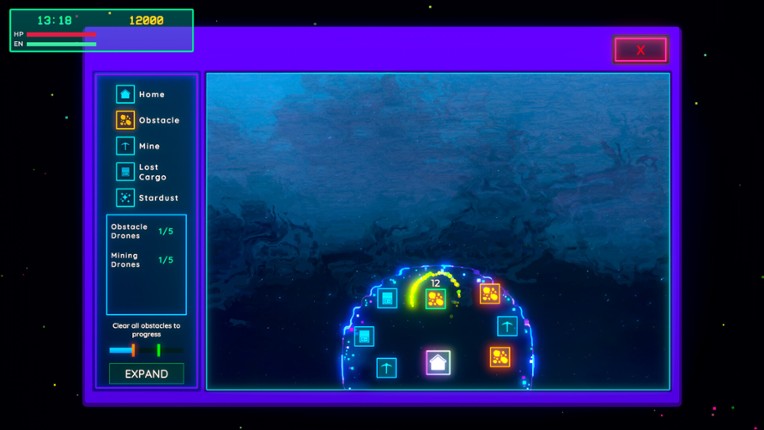
Task: Click the Obstacle Drones 1/5 count
Action: pyautogui.click(x=166, y=231)
